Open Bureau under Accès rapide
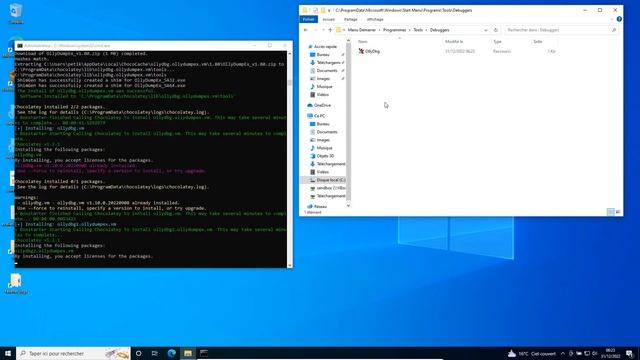This screenshot has width=640, height=360. click(323, 55)
